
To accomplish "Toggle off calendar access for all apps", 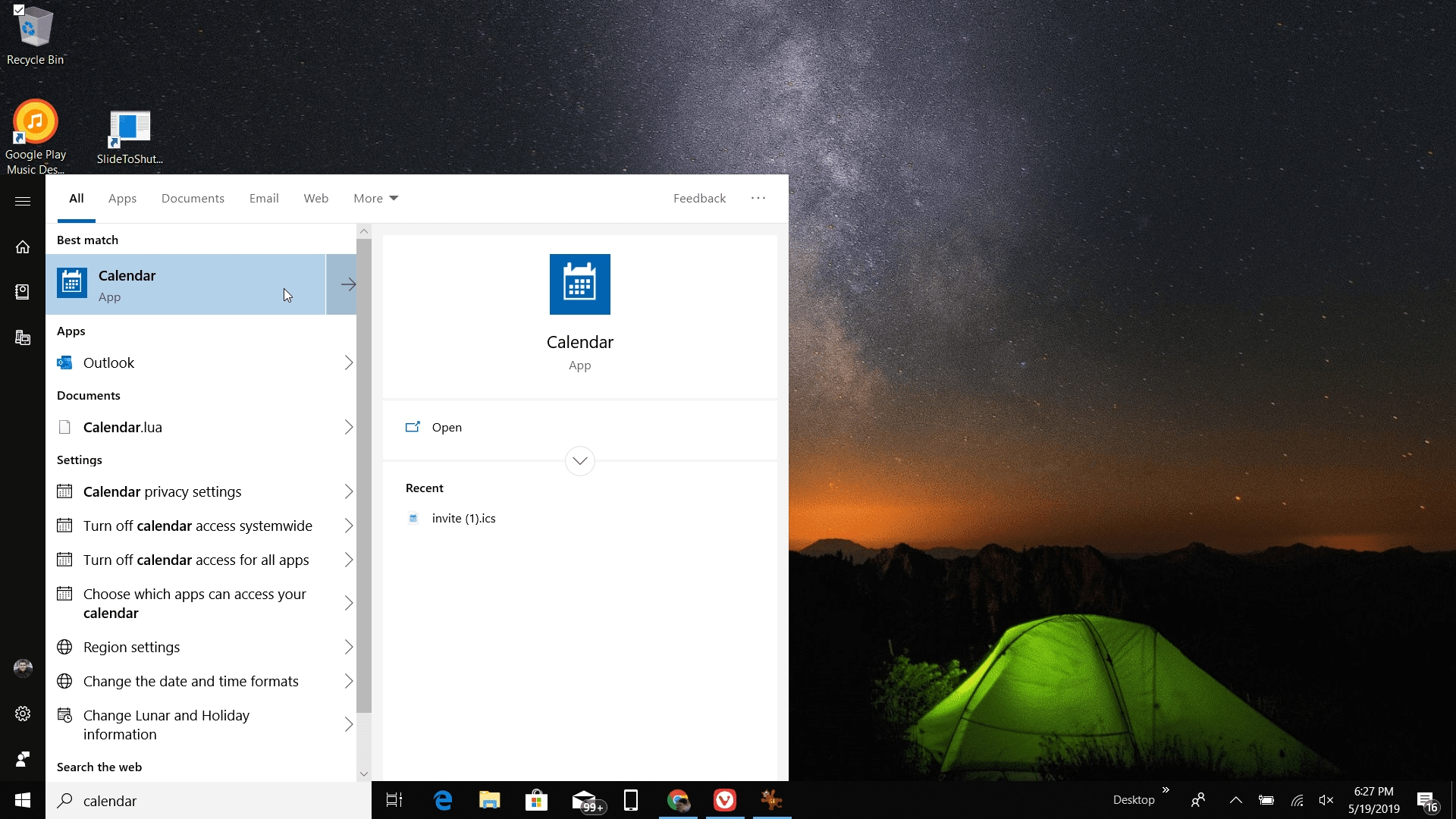I will (196, 559).
